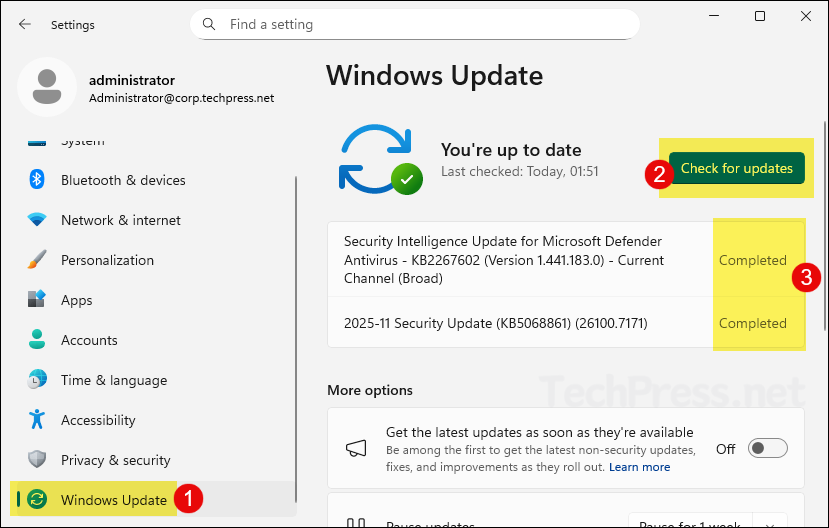Toggle 'Get the latest updates' switch

tap(768, 448)
